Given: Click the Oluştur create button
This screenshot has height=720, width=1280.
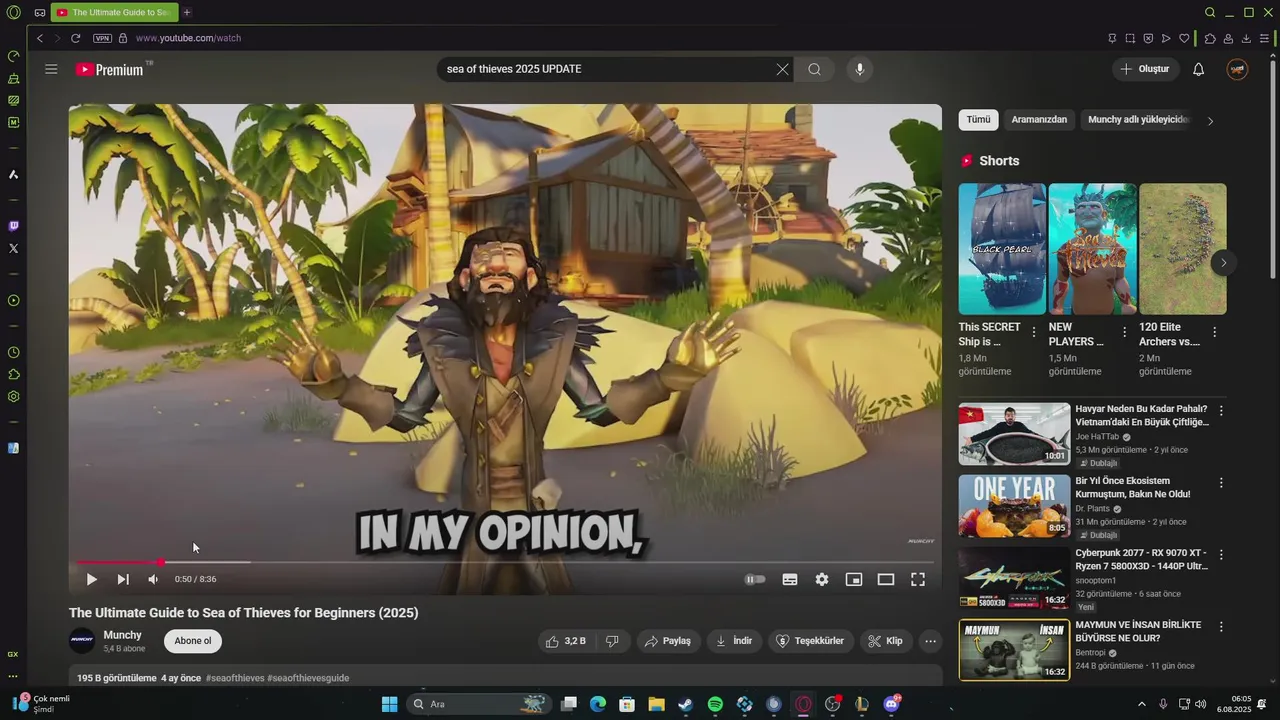Looking at the screenshot, I should pyautogui.click(x=1145, y=69).
